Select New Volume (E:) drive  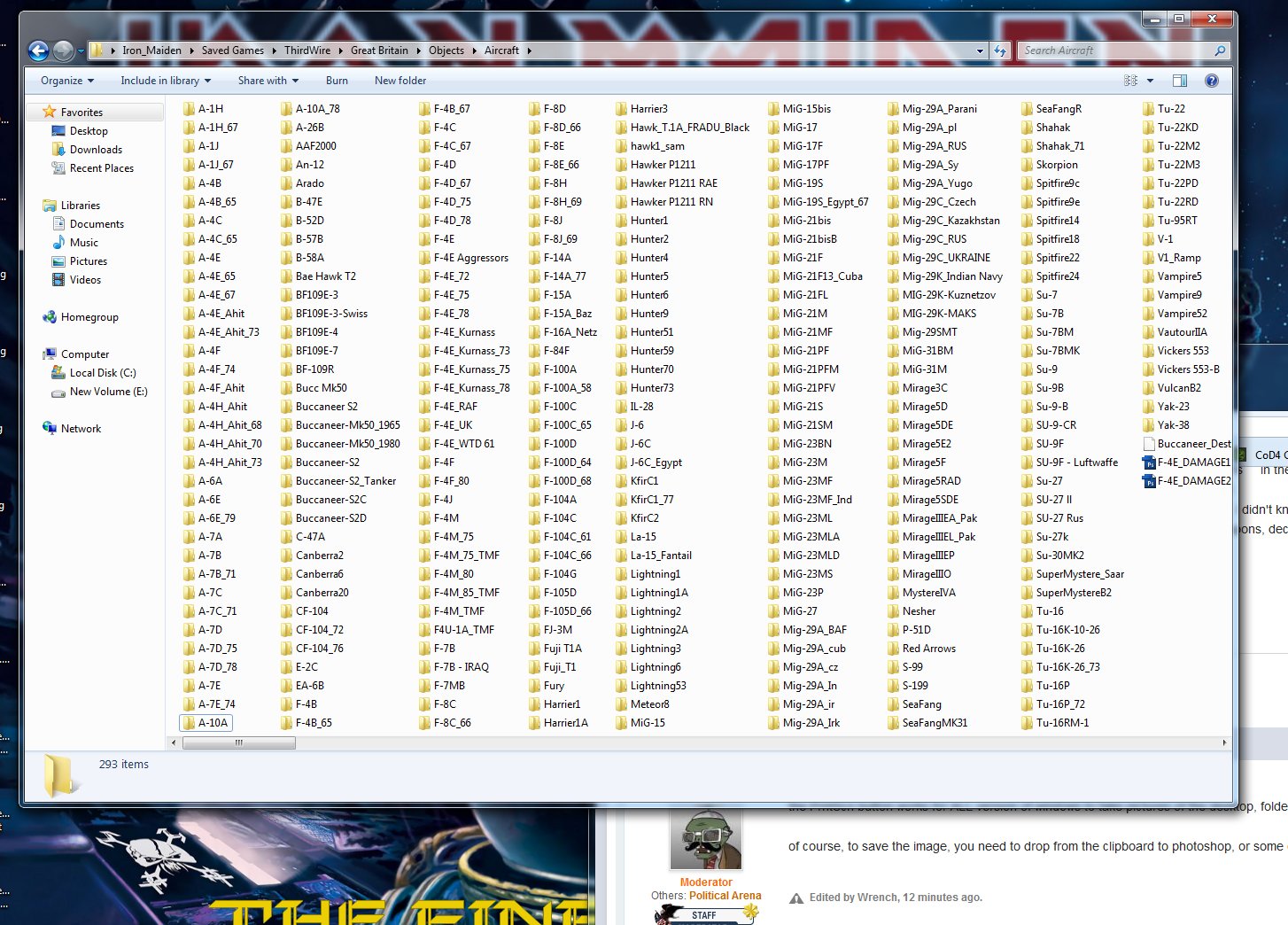tap(100, 392)
